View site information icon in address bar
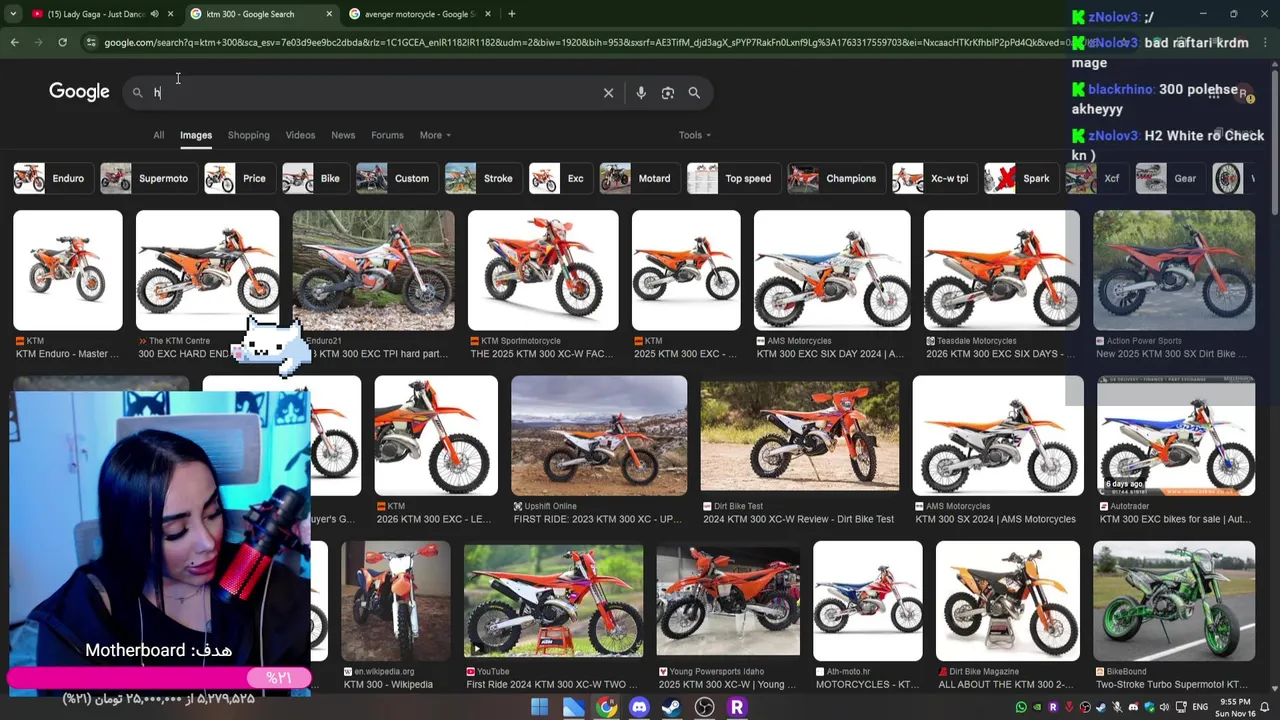This screenshot has height=720, width=1280. click(x=91, y=42)
